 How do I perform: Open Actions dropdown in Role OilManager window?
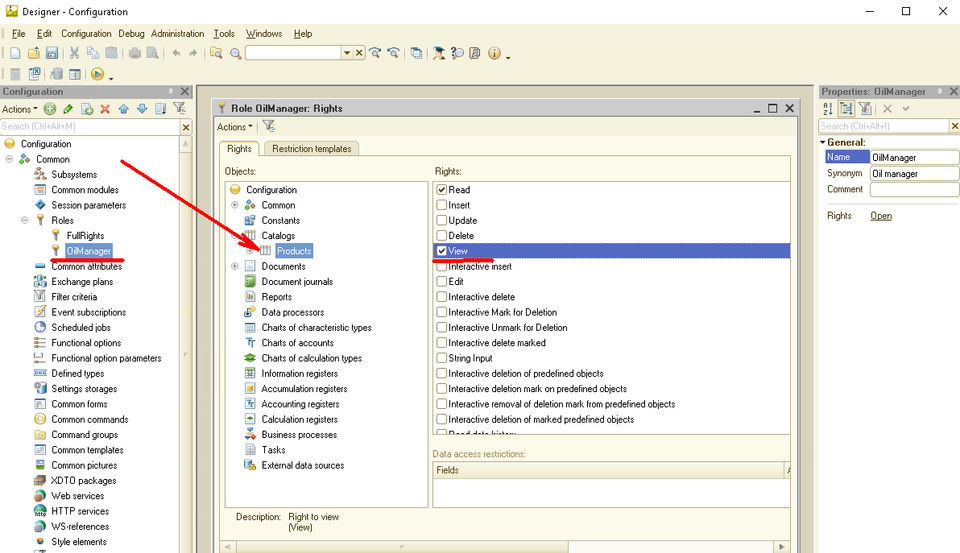[235, 127]
